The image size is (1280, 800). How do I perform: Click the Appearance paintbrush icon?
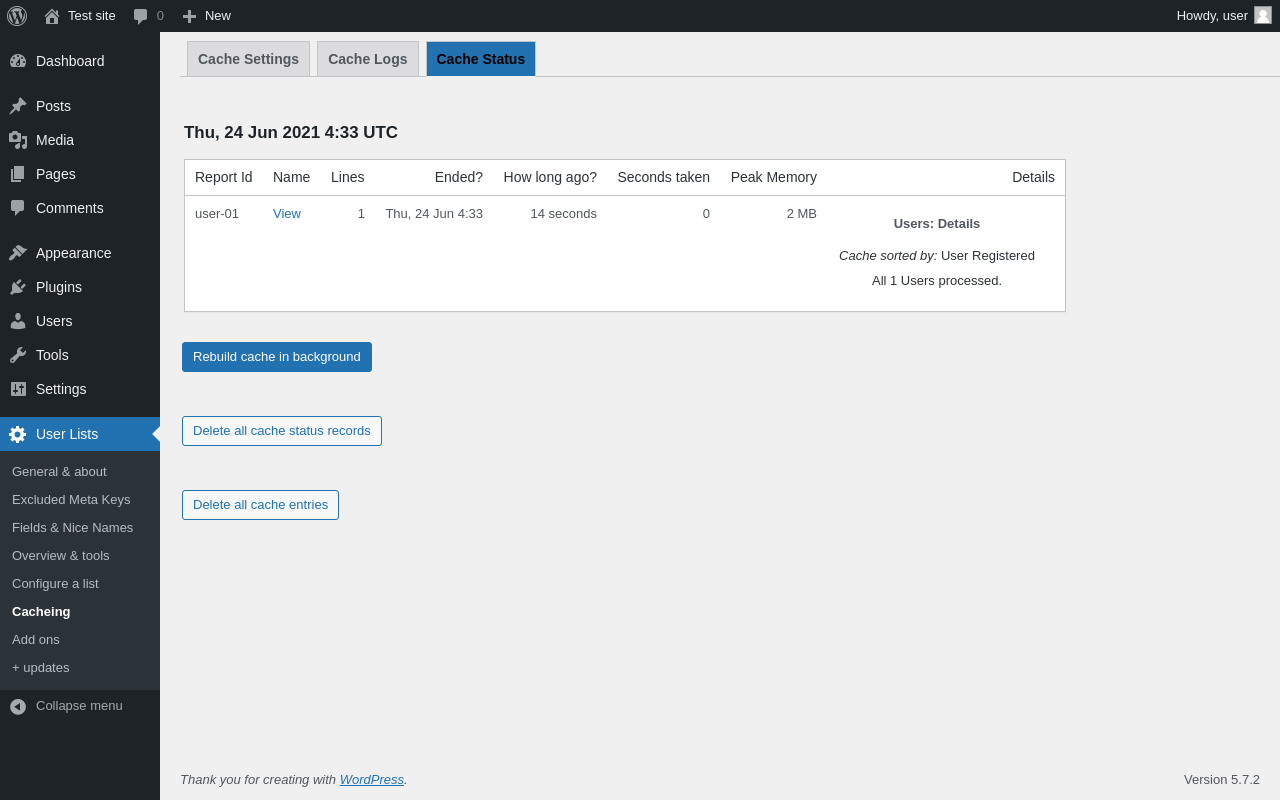coord(18,253)
